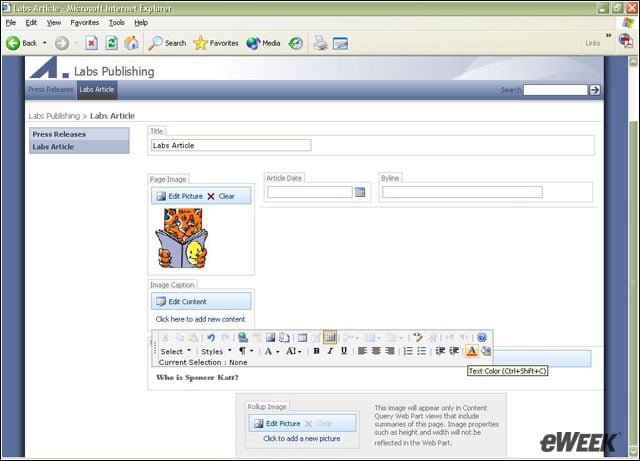Viewport: 640px width, 461px height.
Task: Align text right in editor toolbar
Action: [390, 351]
